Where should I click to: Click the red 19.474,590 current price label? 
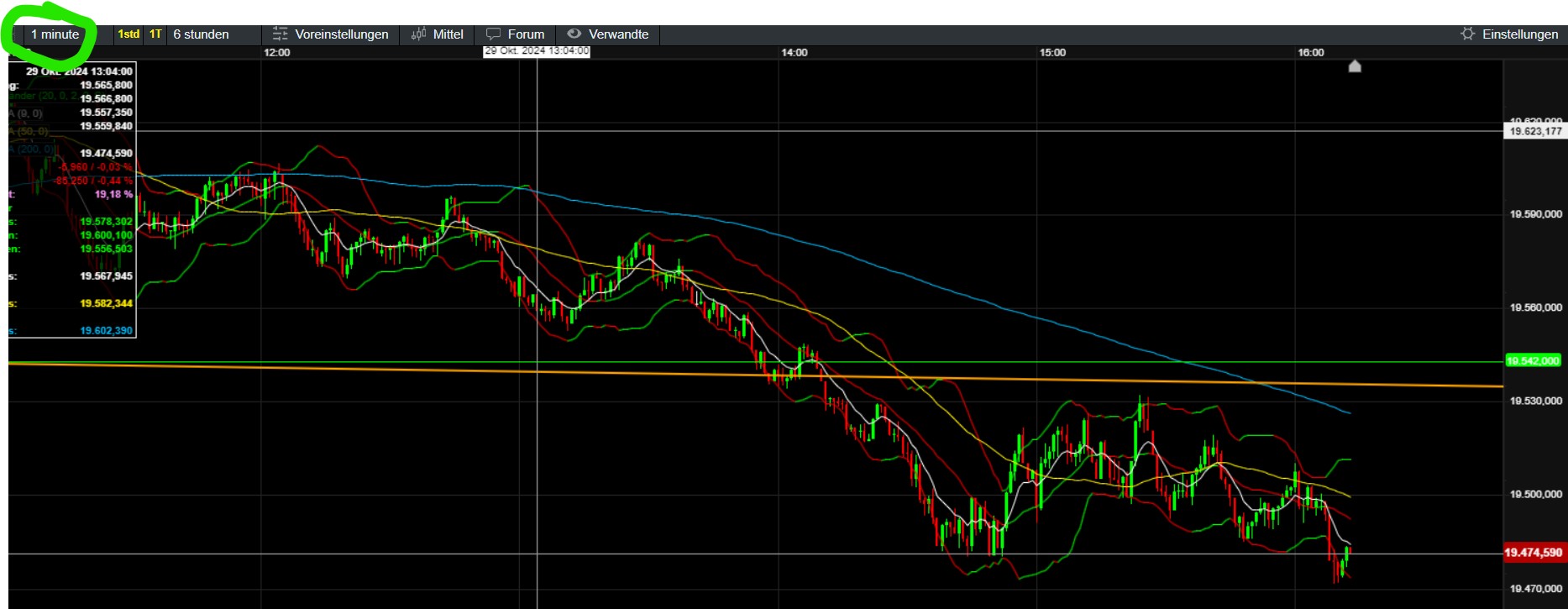1534,553
